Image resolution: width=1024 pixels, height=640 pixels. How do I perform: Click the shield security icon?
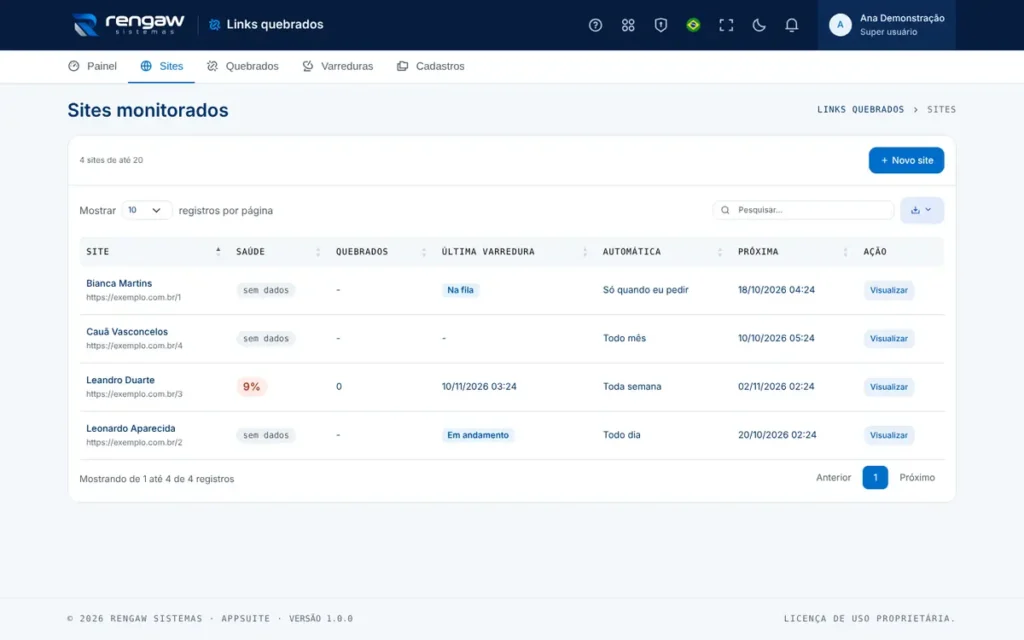(x=660, y=25)
